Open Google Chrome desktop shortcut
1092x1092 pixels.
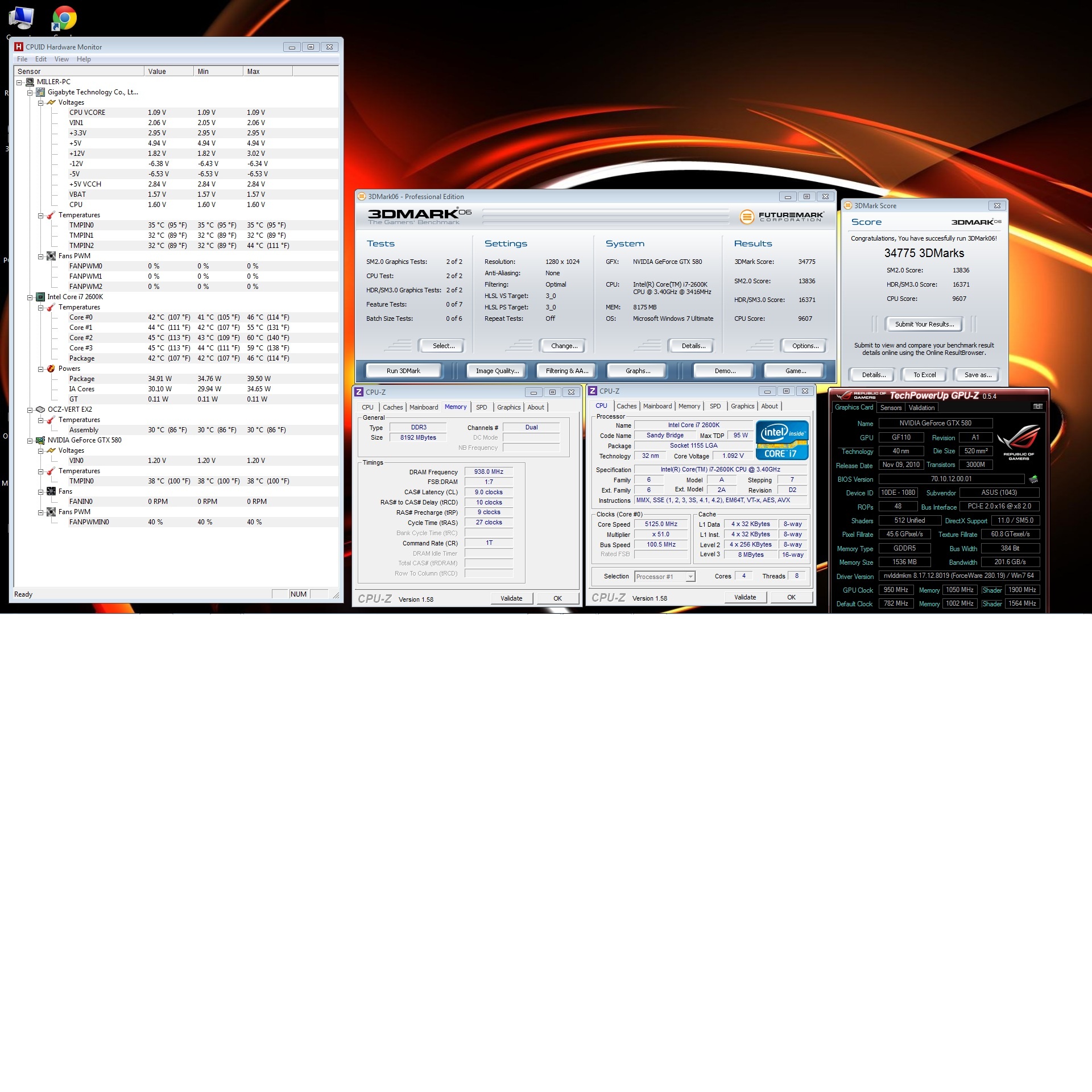[64, 19]
